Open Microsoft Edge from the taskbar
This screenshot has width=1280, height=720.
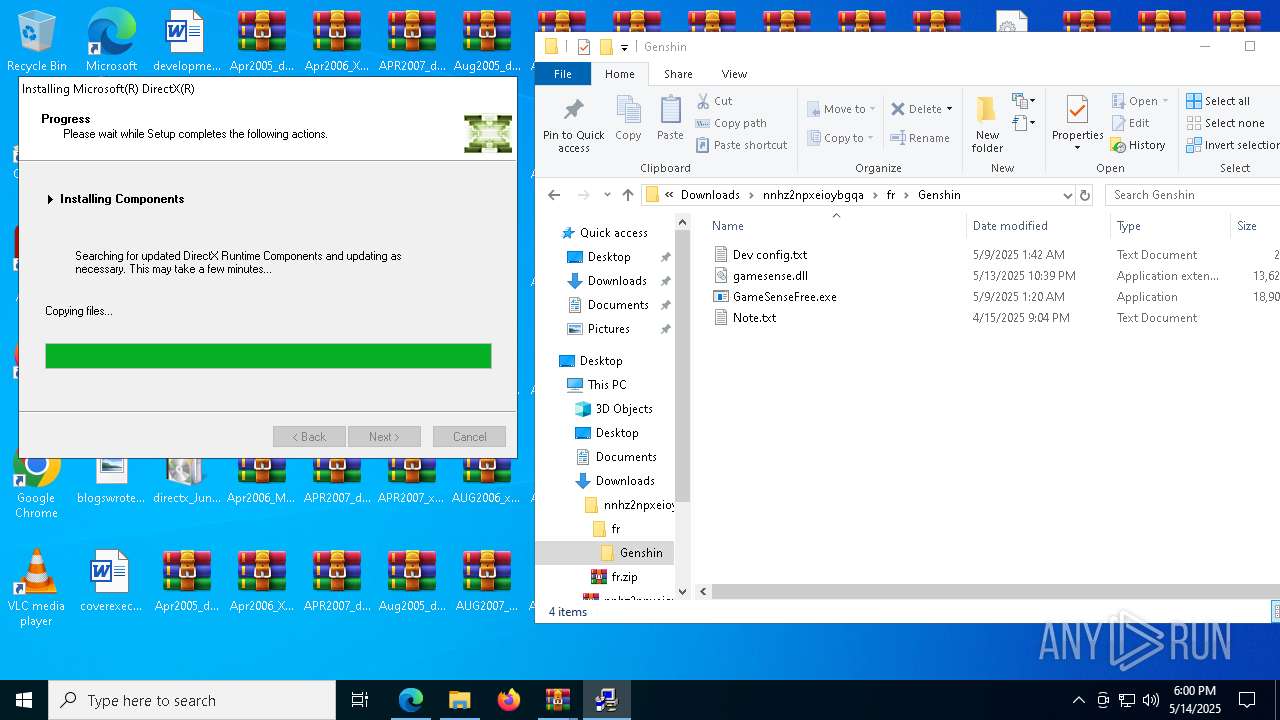(x=411, y=700)
